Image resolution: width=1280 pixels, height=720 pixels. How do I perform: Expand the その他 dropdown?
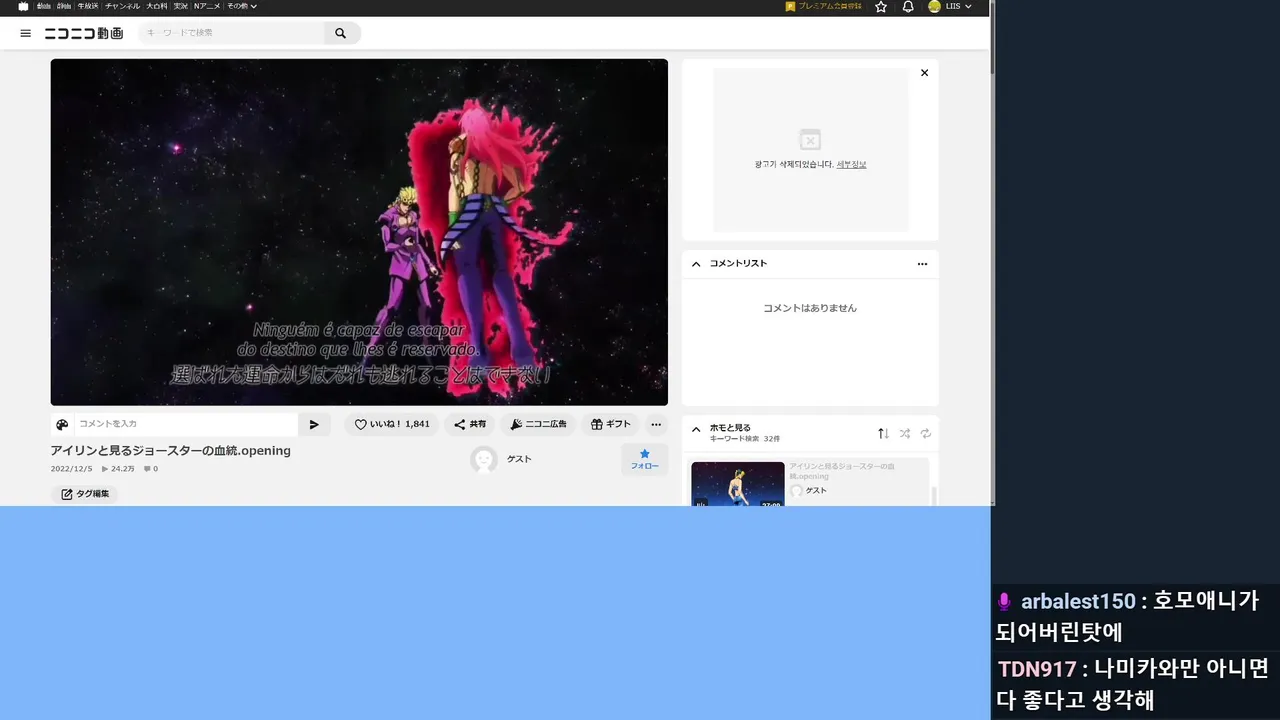[x=241, y=6]
